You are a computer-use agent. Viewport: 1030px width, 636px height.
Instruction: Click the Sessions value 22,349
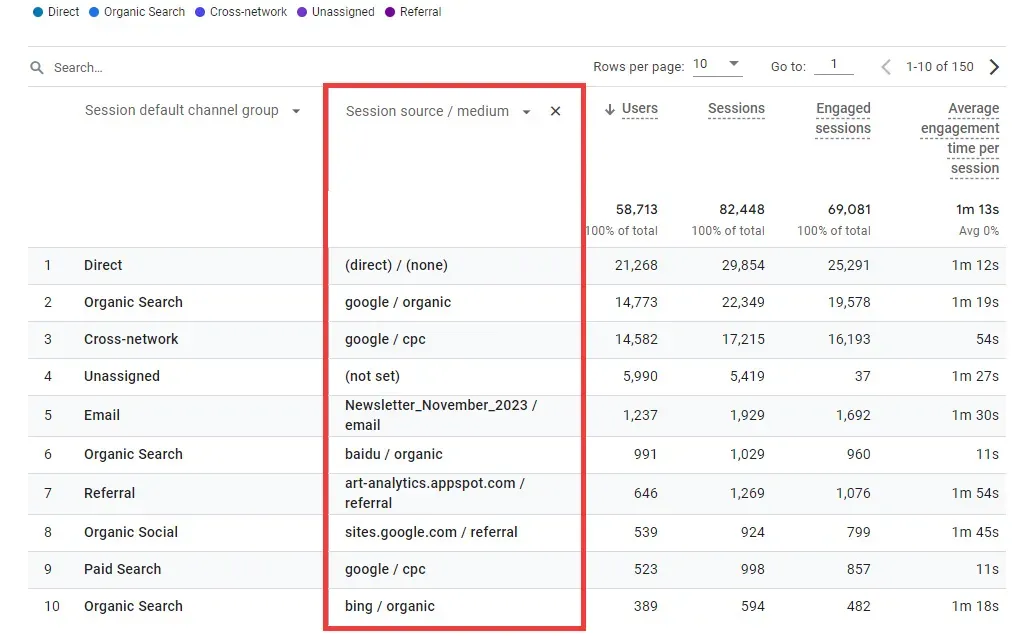coord(743,302)
